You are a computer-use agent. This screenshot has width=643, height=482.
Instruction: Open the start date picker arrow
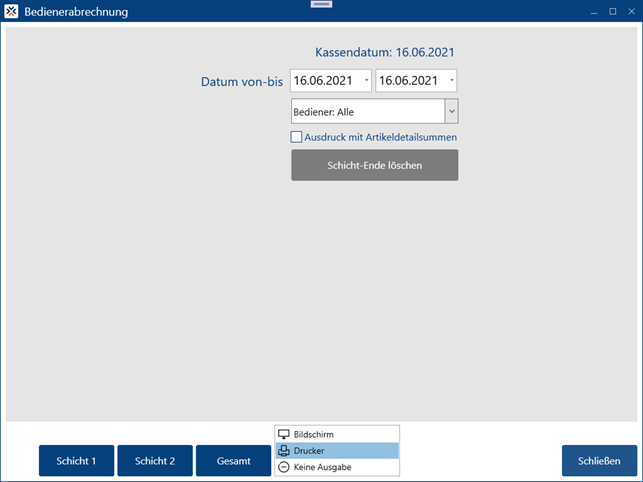(366, 80)
